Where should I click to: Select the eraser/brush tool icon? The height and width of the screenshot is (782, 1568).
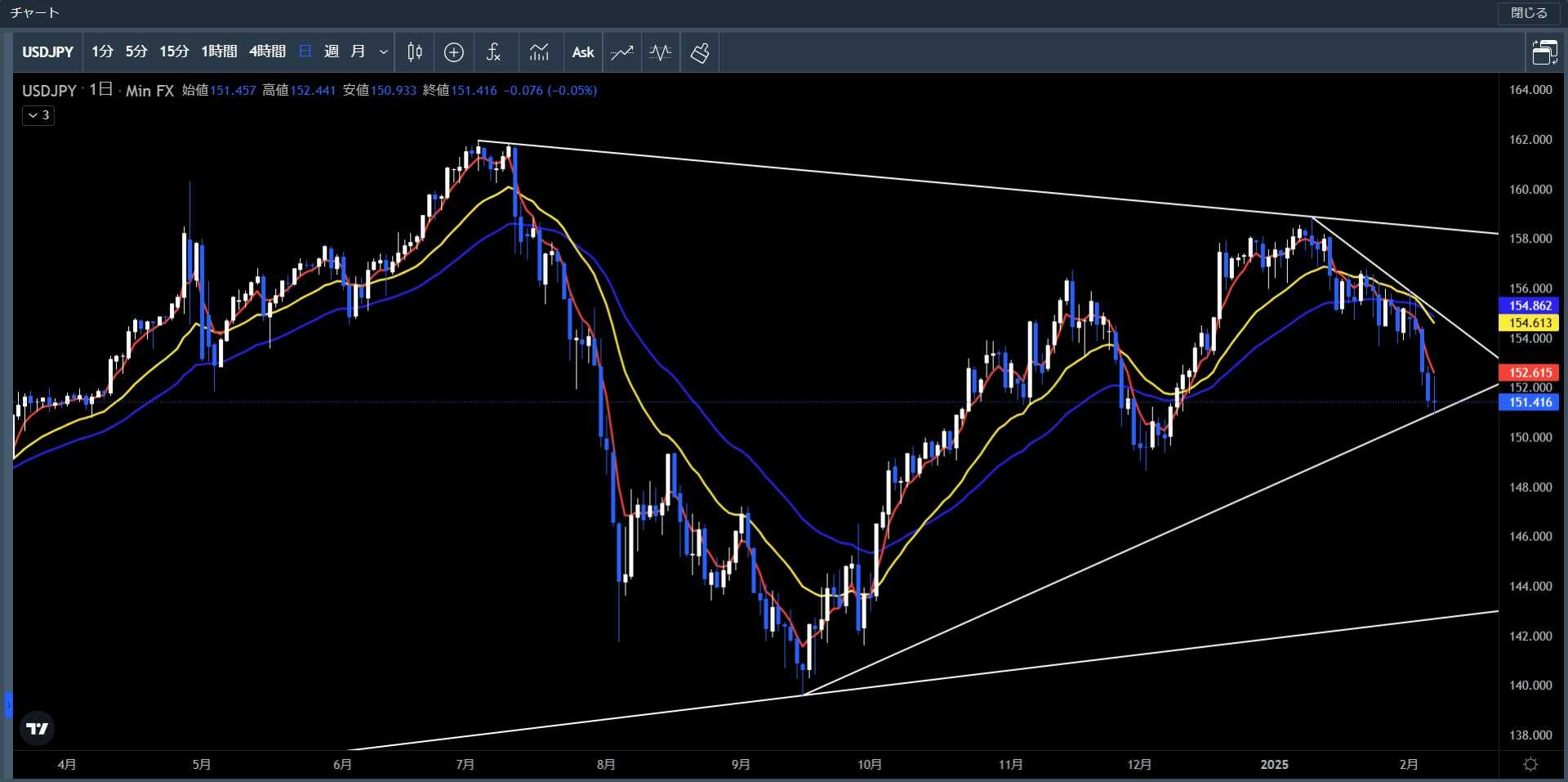click(700, 52)
